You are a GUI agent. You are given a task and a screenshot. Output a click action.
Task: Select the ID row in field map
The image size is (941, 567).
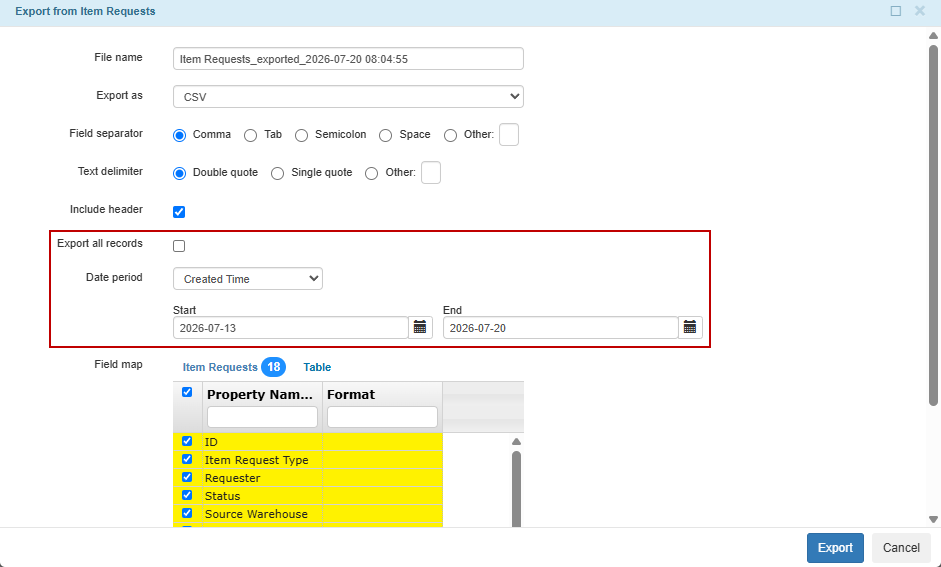pyautogui.click(x=308, y=442)
